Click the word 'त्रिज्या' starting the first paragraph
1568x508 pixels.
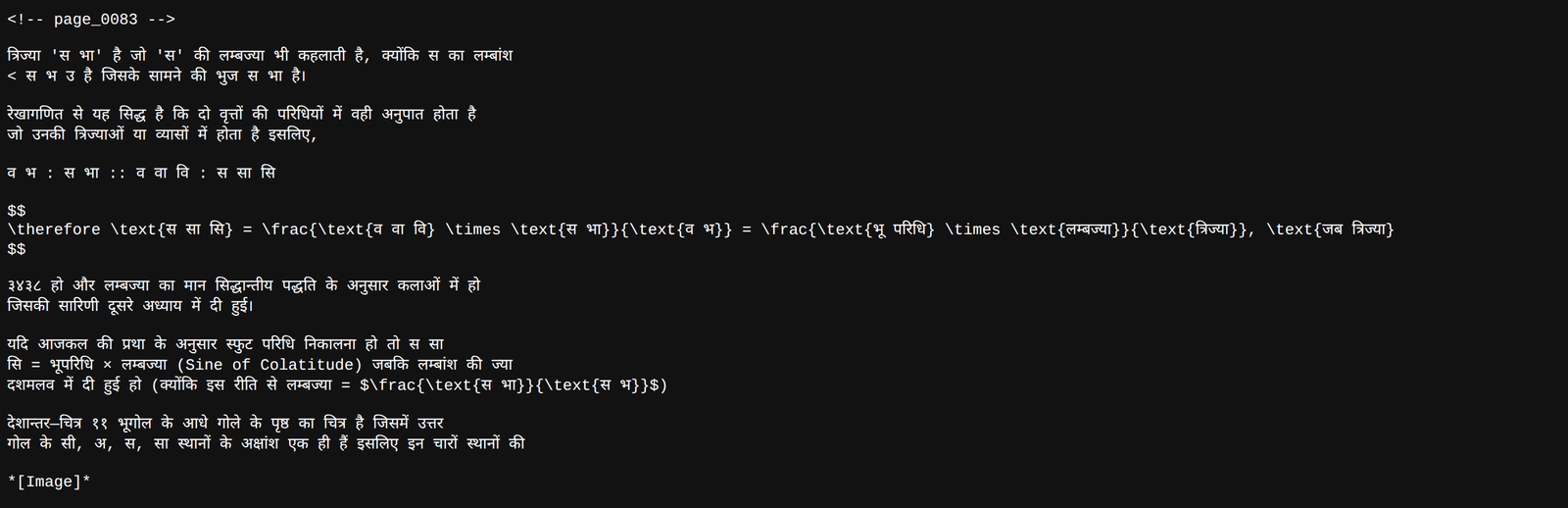tap(24, 56)
